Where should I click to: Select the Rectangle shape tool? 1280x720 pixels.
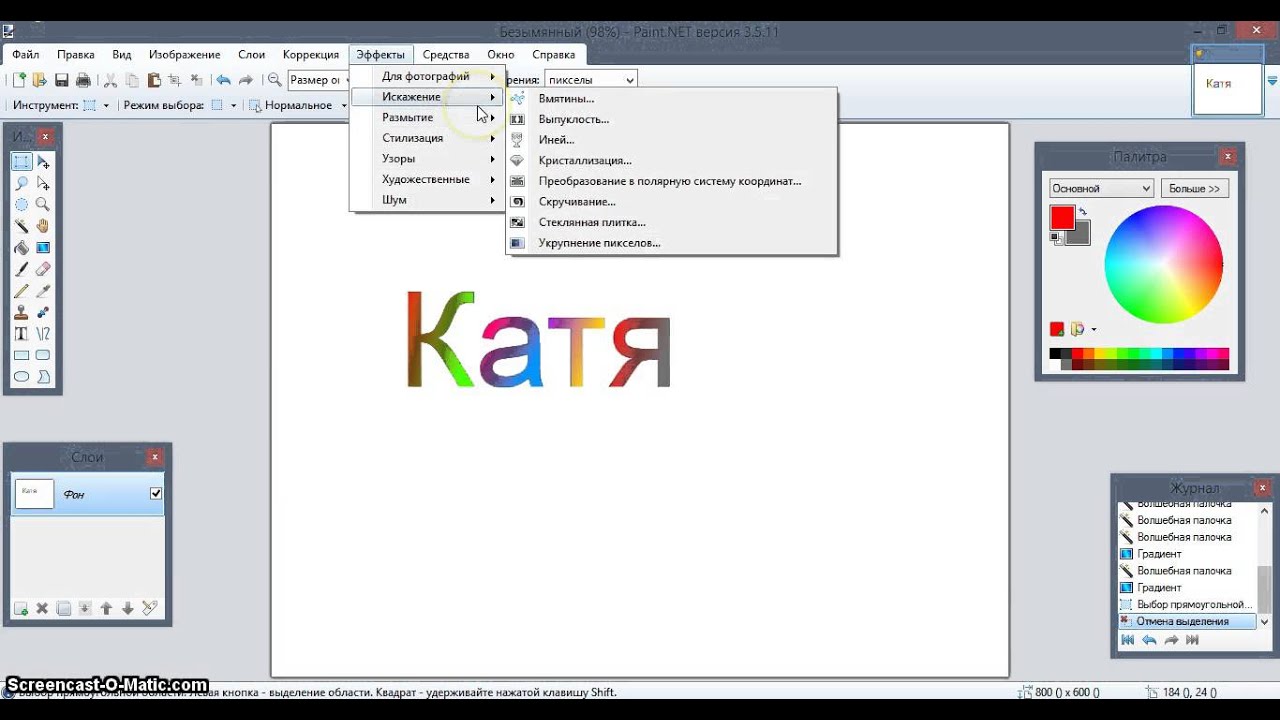tap(21, 355)
